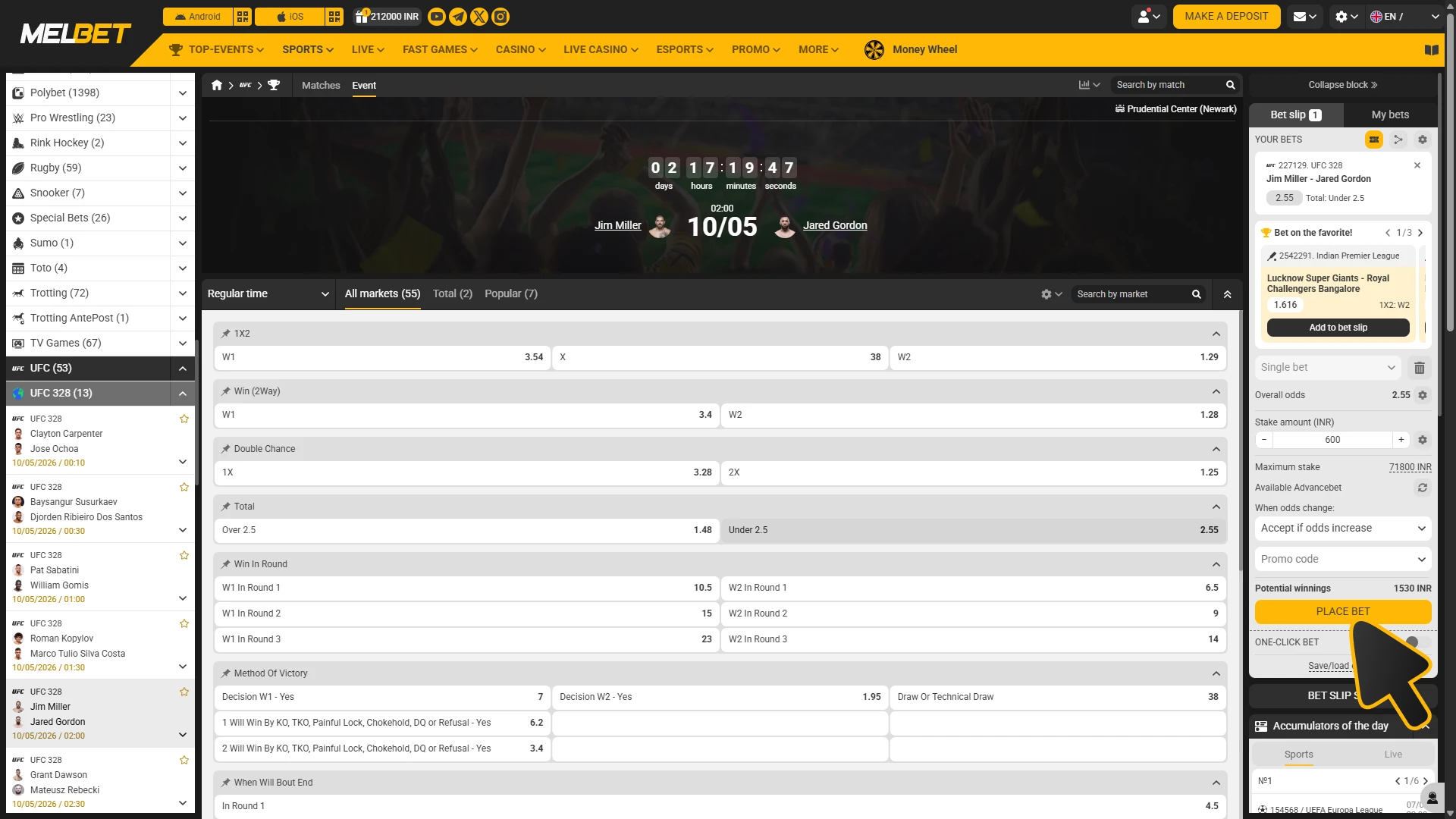
Task: Collapse all markets double-chevron icon
Action: click(1227, 294)
